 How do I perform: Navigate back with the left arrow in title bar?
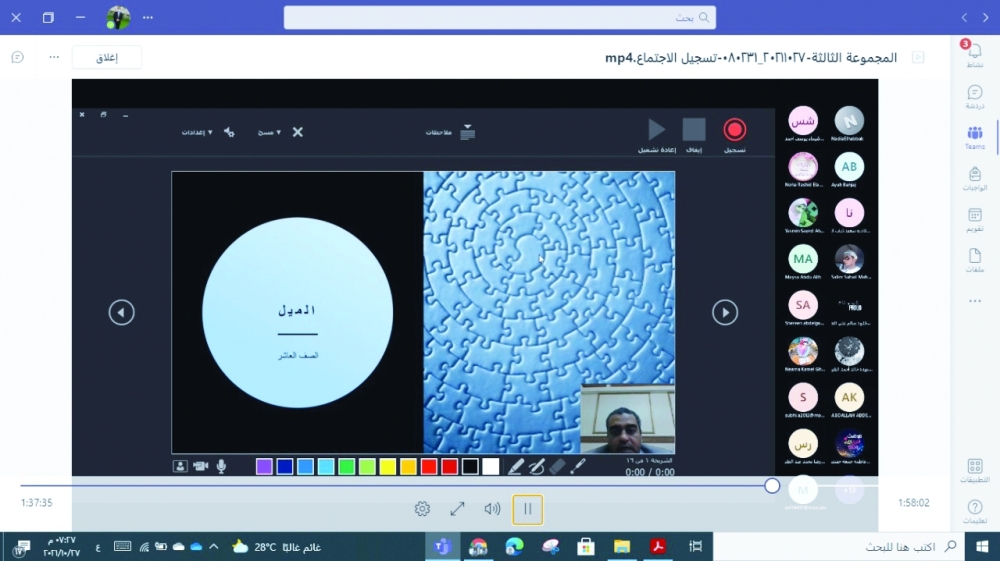[x=964, y=18]
